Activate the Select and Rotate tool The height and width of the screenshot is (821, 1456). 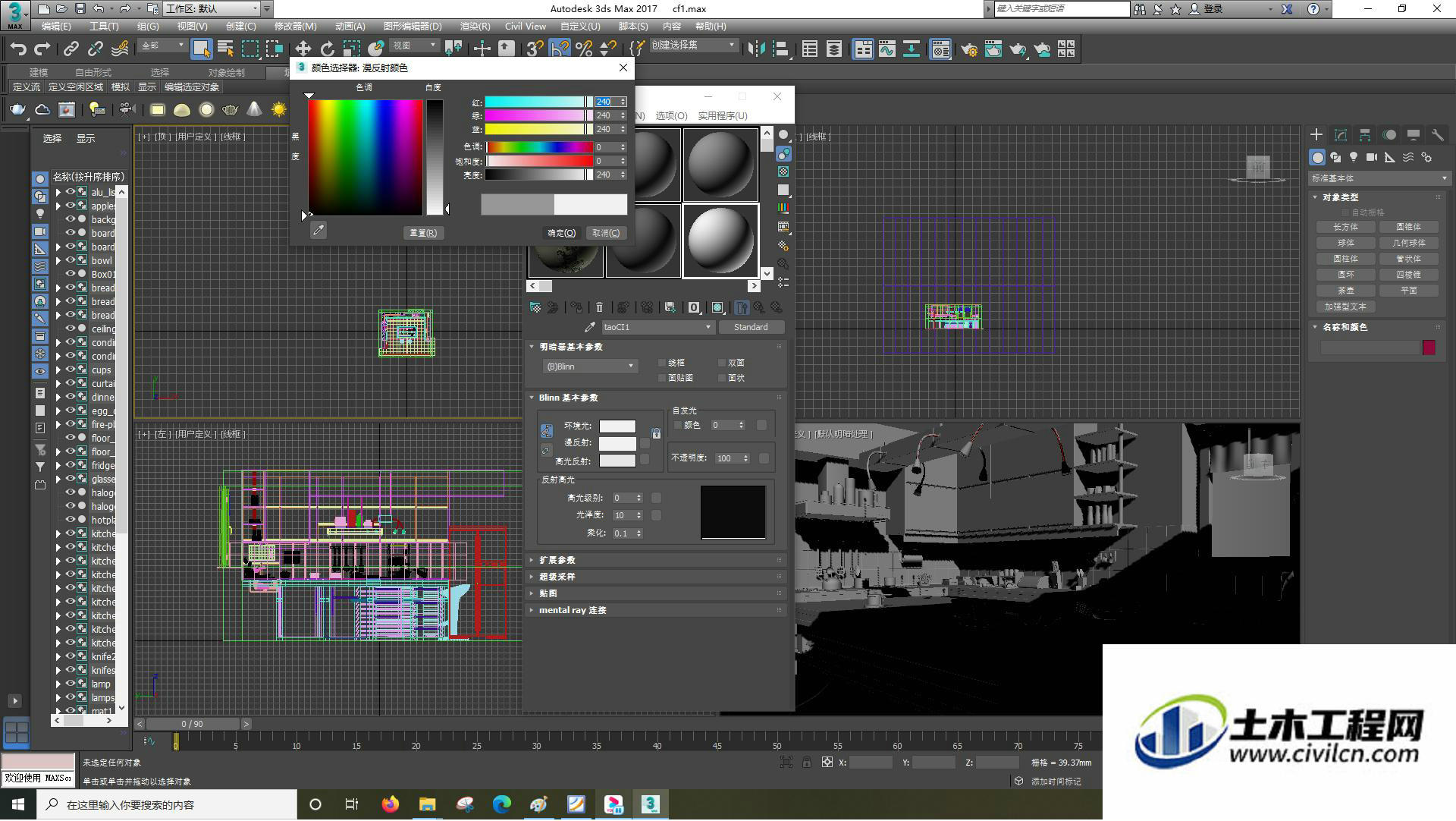327,49
